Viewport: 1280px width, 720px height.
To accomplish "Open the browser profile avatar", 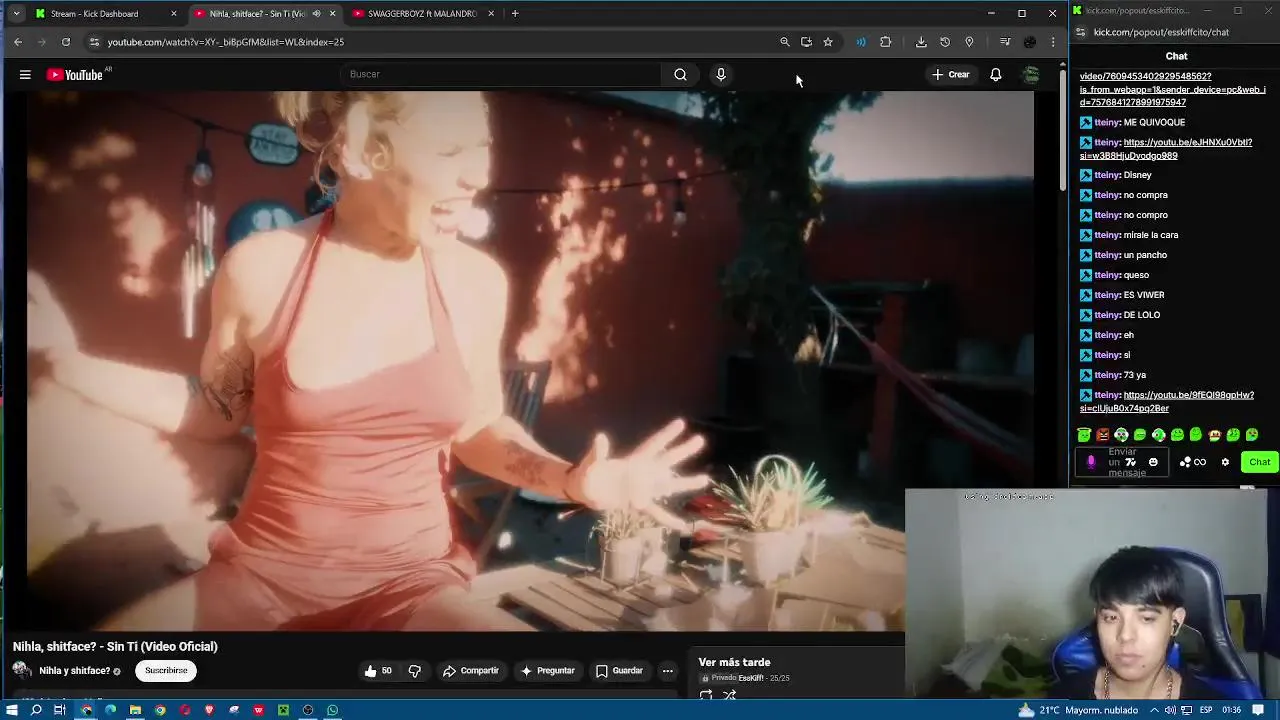I will click(x=1030, y=42).
